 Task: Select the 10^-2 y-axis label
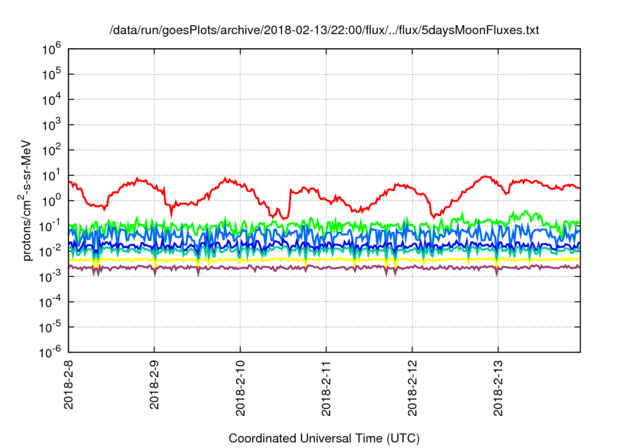pos(51,252)
